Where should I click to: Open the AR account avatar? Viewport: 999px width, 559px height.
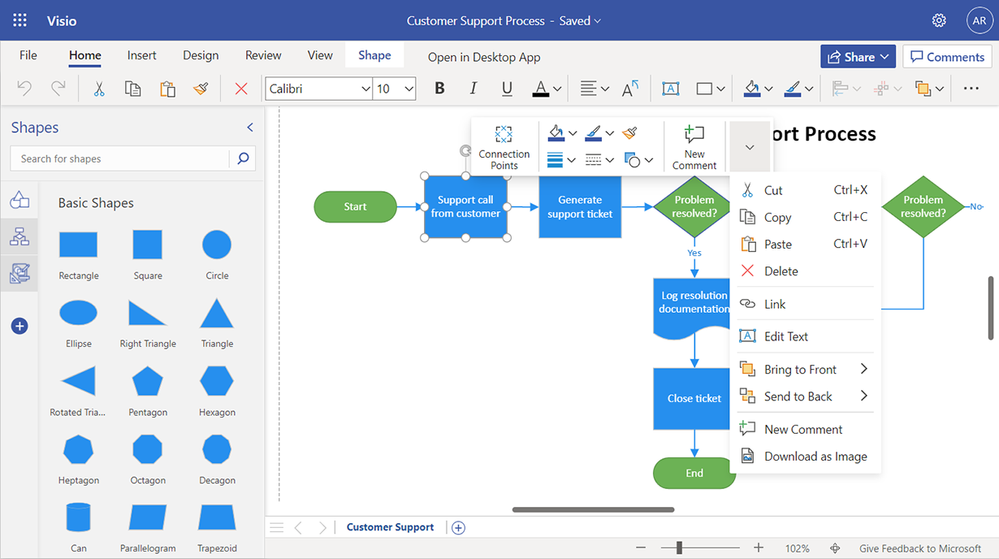point(979,20)
